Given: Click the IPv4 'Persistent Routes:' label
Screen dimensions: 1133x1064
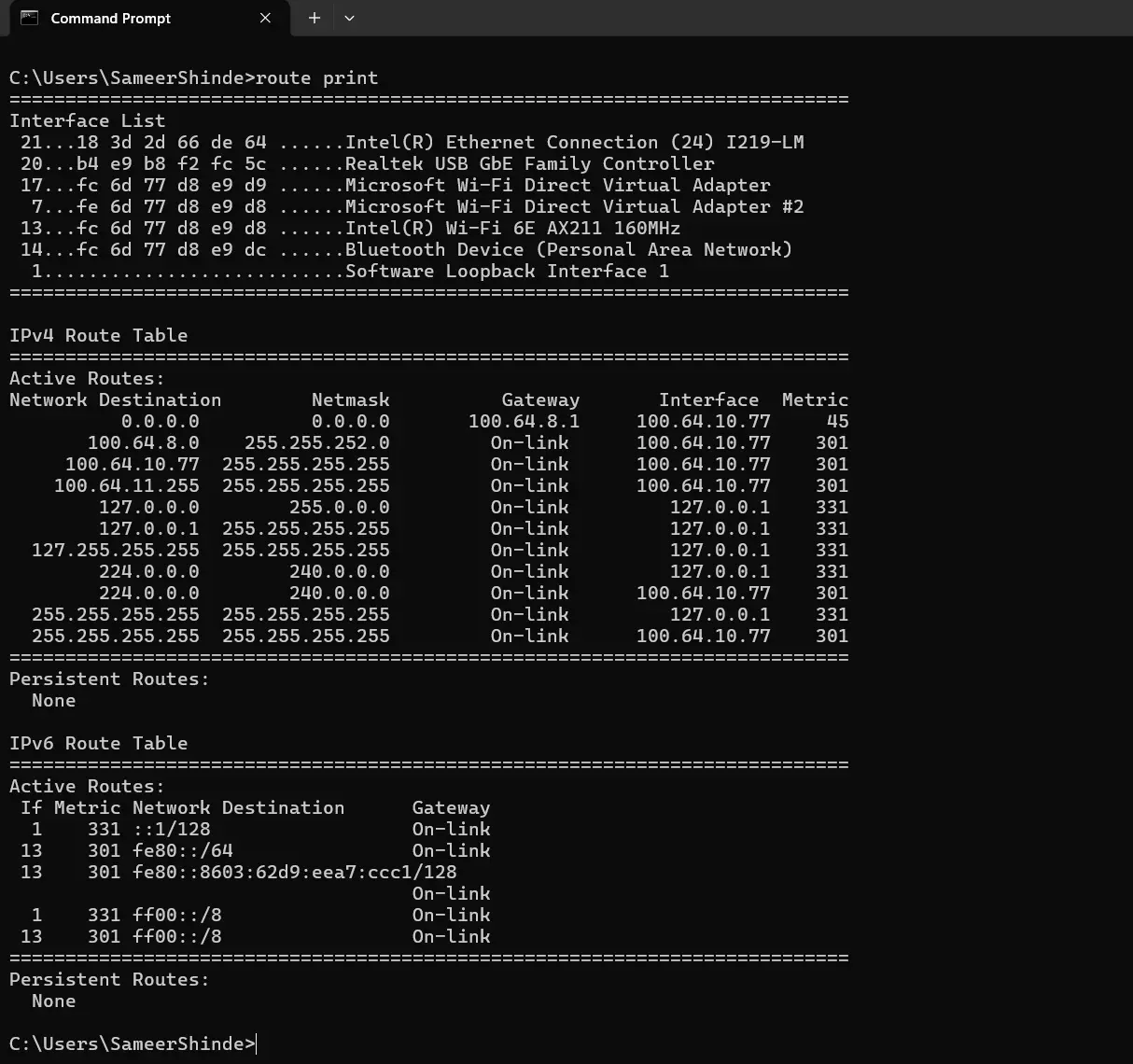Looking at the screenshot, I should point(110,679).
